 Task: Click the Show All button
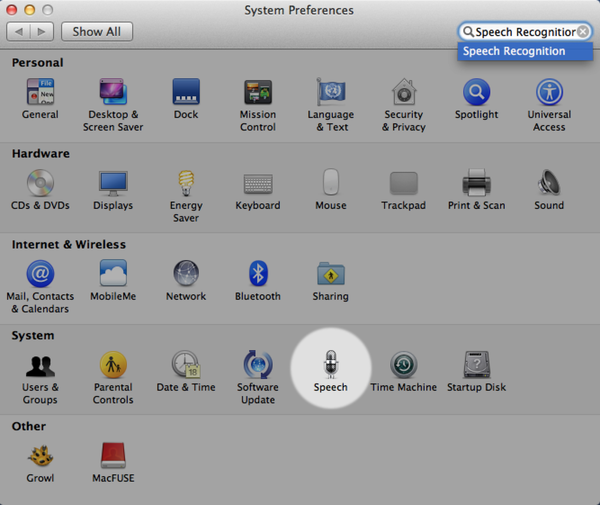coord(97,31)
